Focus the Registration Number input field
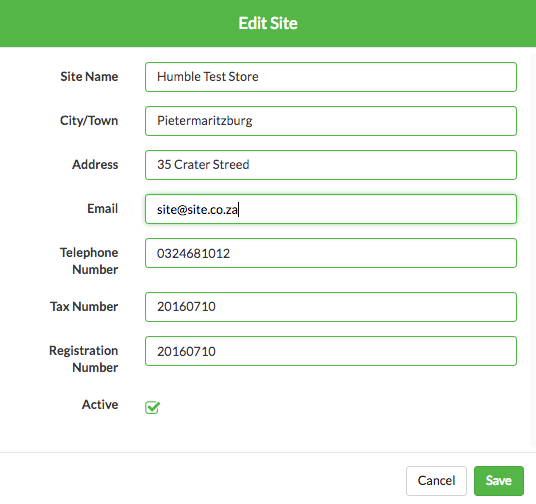The image size is (536, 504). pyautogui.click(x=331, y=351)
